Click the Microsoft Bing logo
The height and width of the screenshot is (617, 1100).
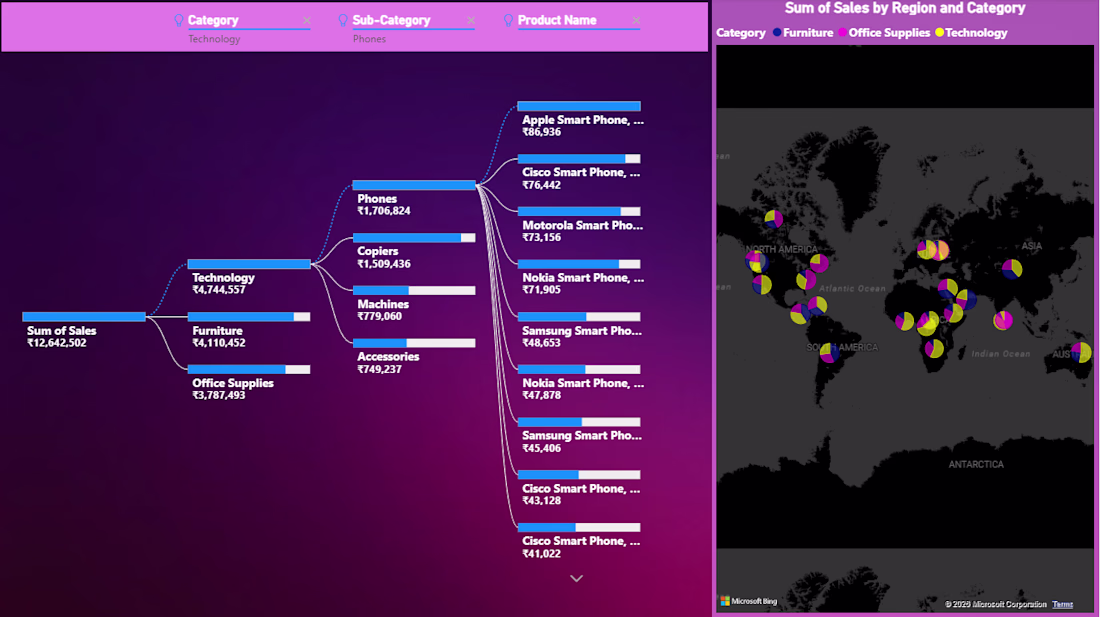tap(749, 602)
